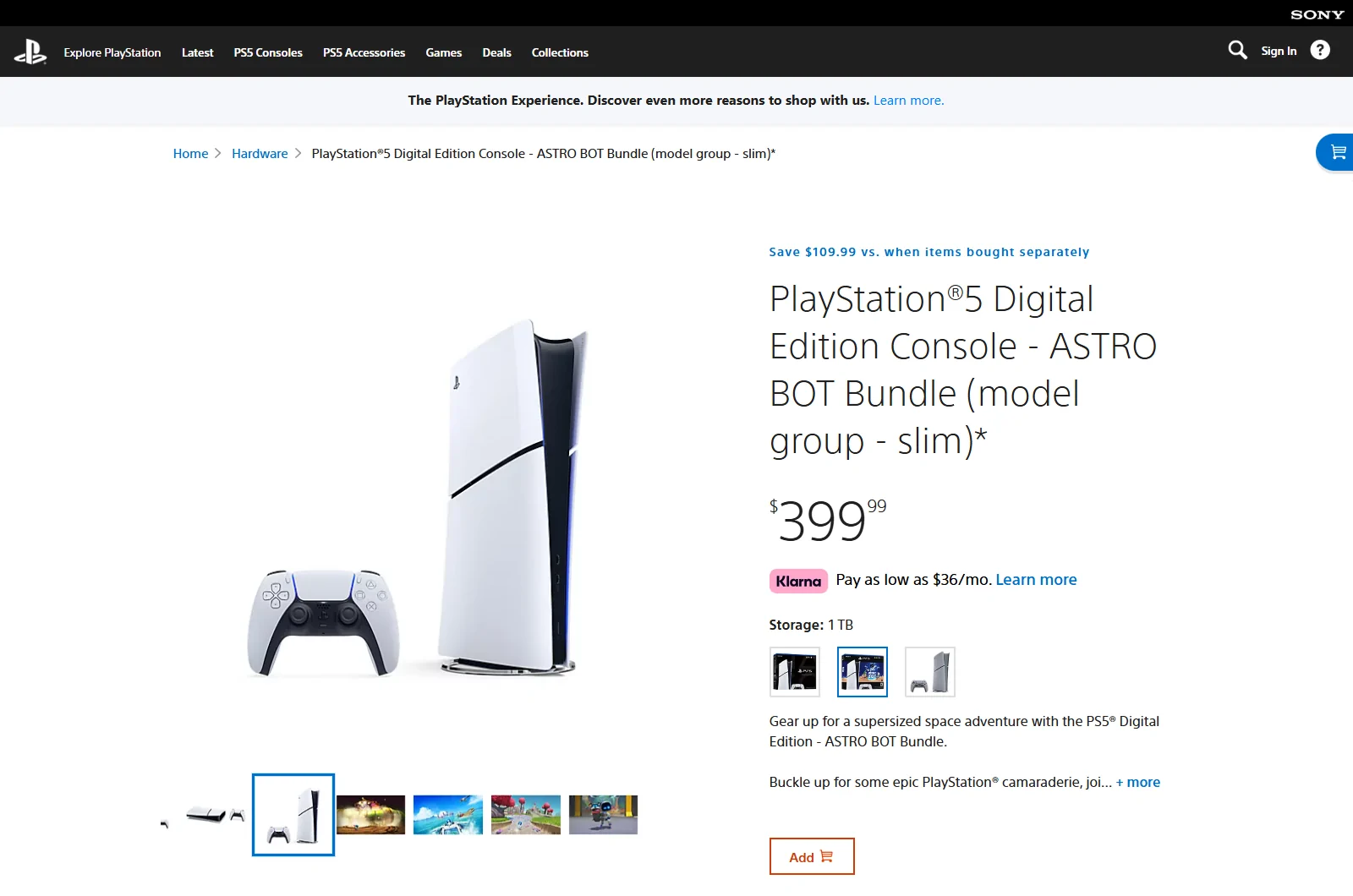This screenshot has width=1353, height=896.
Task: Expand description with + more
Action: 1138,783
